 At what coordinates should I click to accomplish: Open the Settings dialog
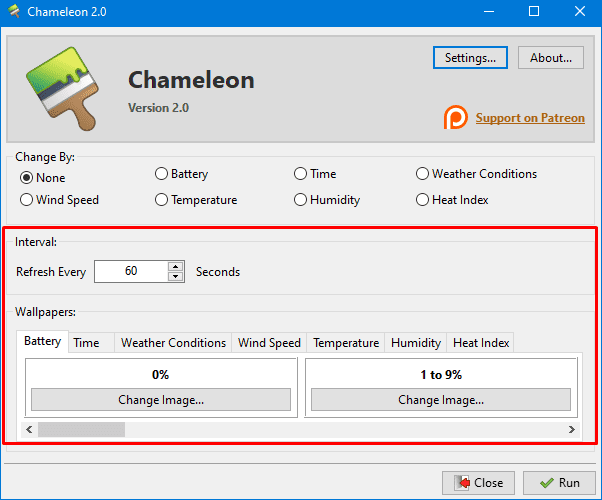tap(470, 58)
